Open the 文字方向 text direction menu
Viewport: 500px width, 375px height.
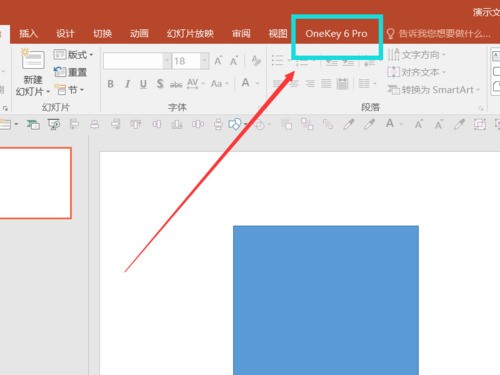click(417, 54)
